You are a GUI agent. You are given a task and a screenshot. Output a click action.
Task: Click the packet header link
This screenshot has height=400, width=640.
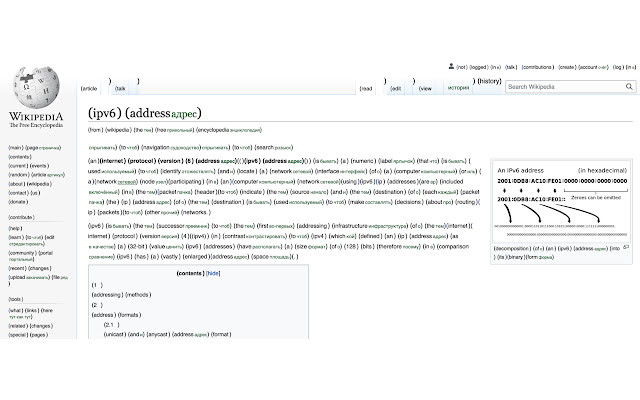187,192
